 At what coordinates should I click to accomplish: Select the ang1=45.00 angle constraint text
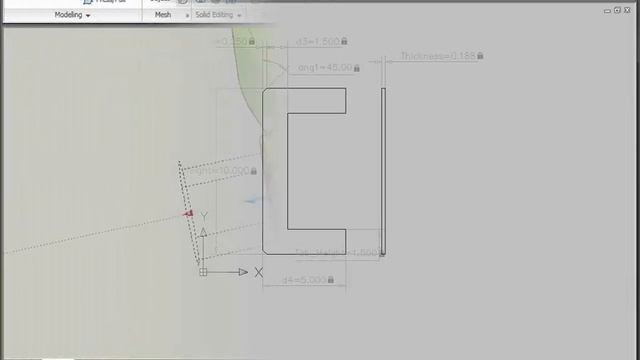[325, 68]
